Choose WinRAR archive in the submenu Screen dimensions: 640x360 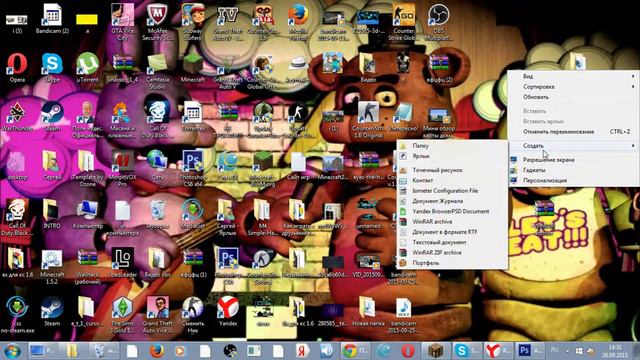[452, 222]
